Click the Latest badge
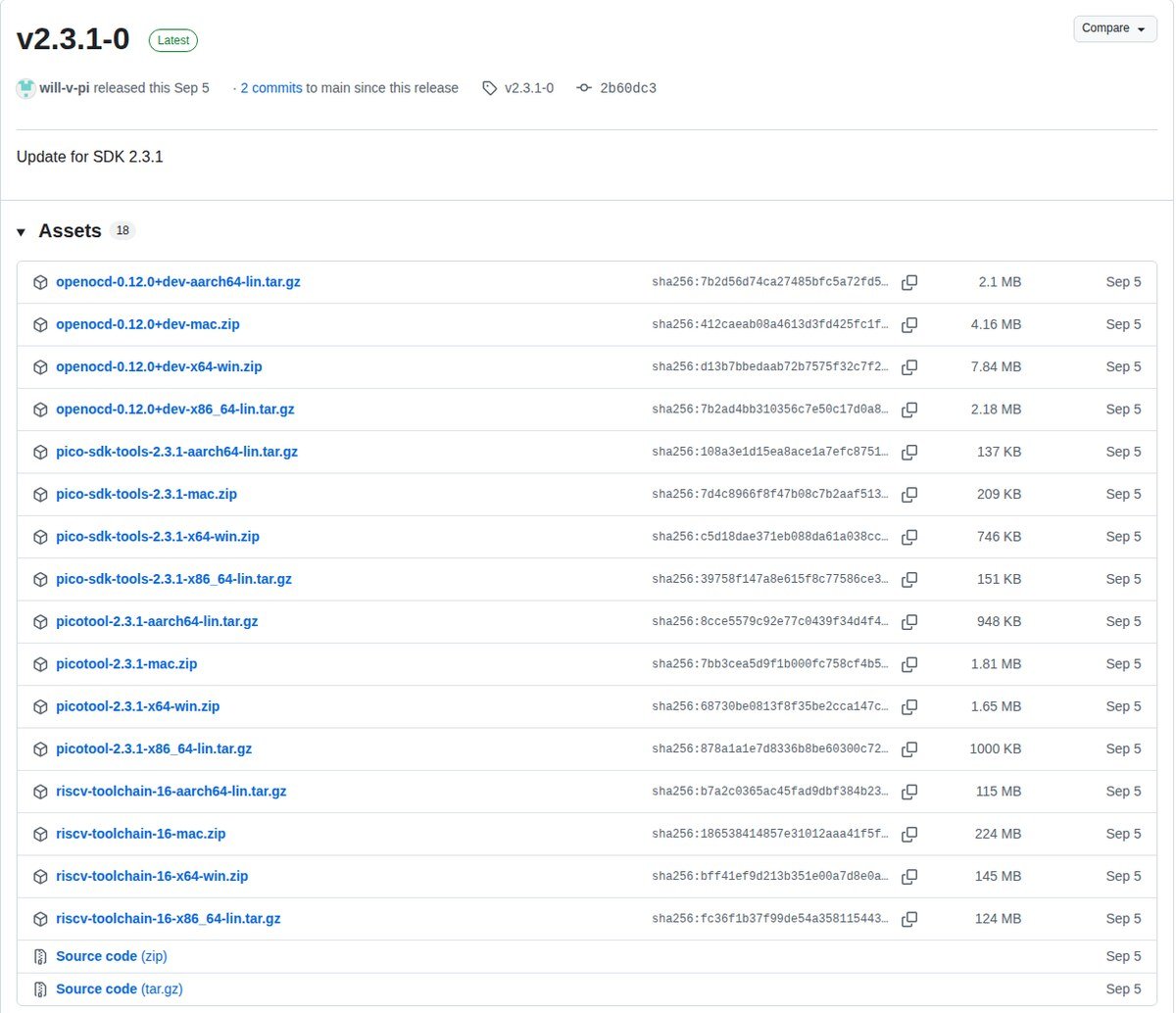 (x=173, y=40)
